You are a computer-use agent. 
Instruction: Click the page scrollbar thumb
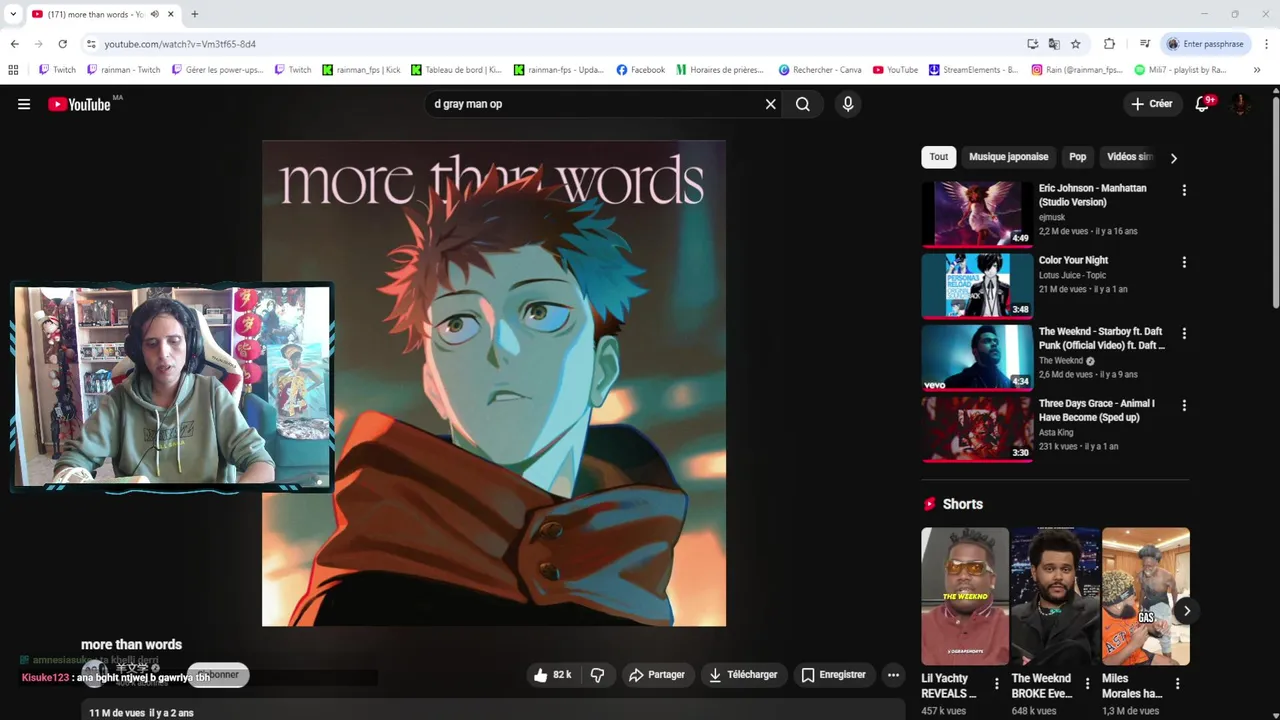click(1275, 200)
